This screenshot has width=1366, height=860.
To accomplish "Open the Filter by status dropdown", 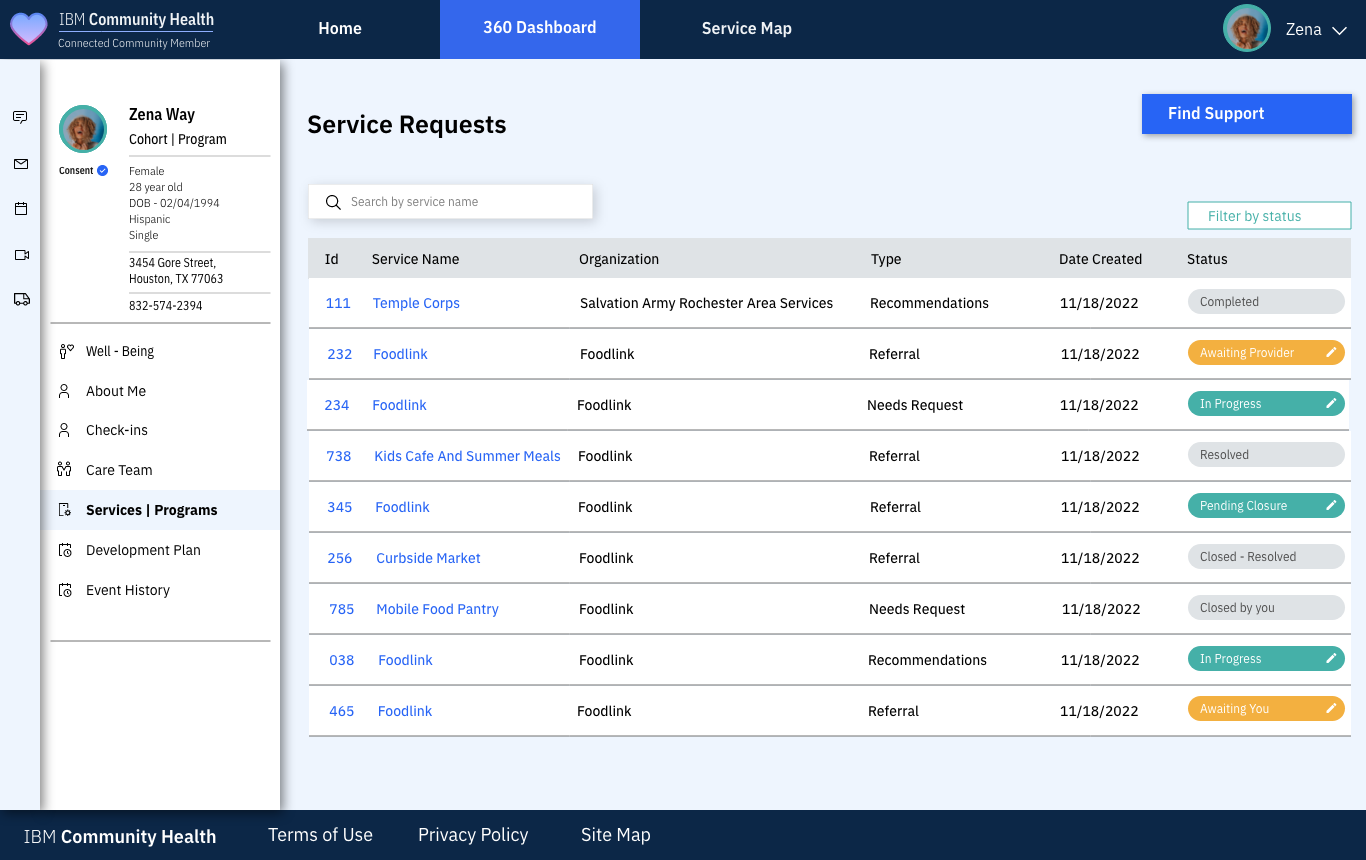I will pos(1269,216).
